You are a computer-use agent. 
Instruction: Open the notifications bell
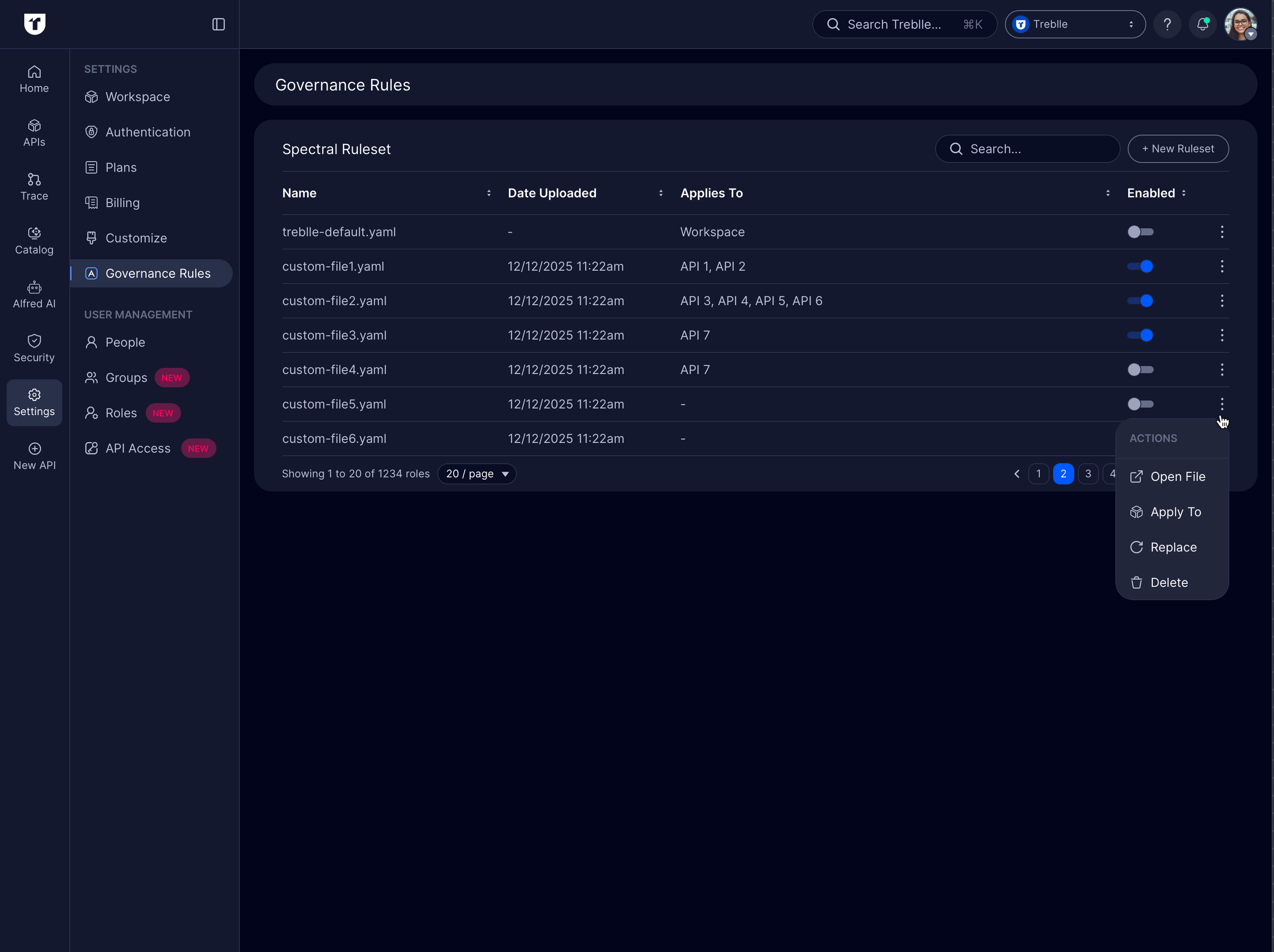click(x=1202, y=24)
